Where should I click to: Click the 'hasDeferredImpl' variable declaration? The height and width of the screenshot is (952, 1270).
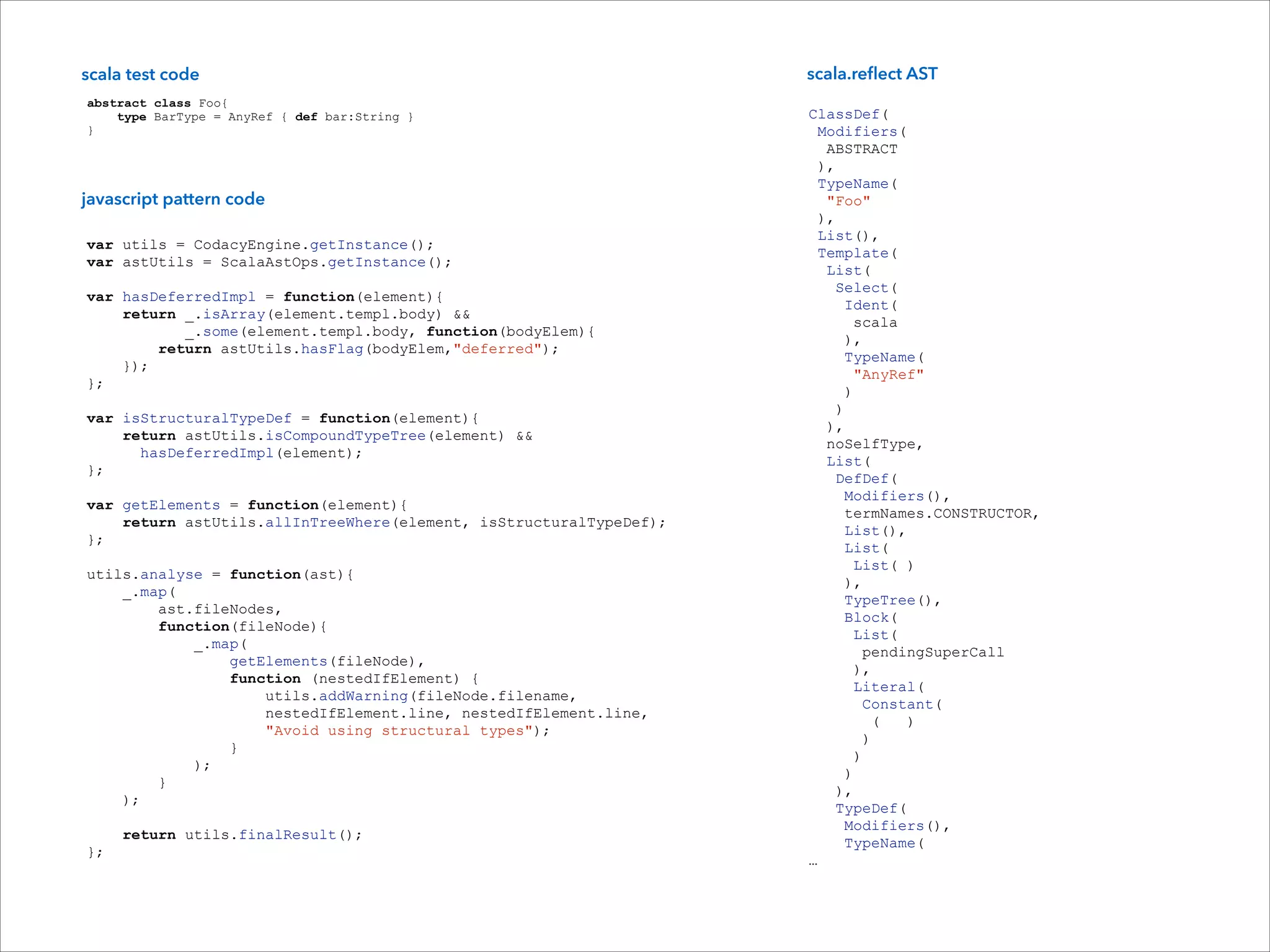[264, 297]
